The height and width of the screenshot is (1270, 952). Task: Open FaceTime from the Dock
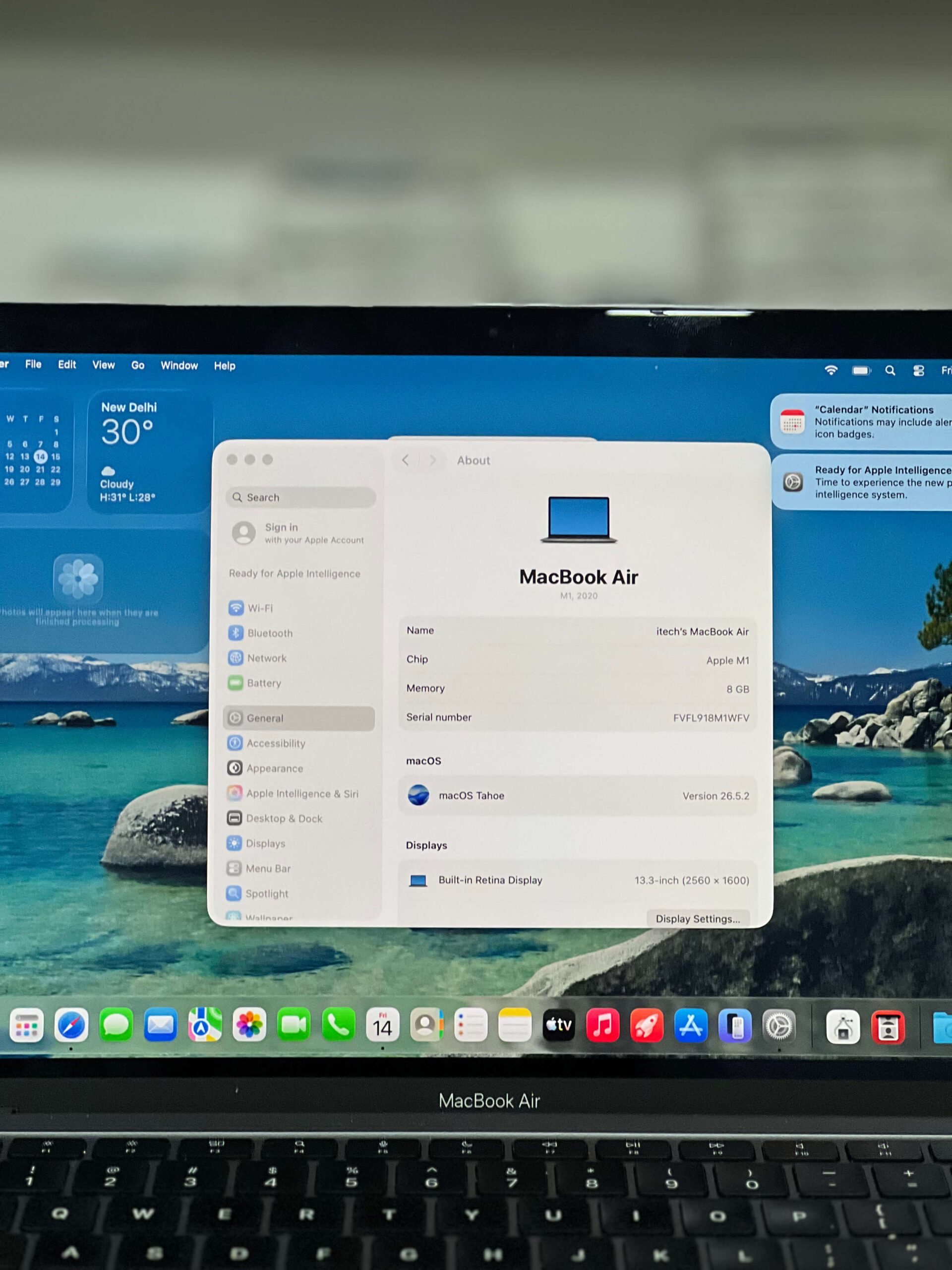pos(294,1025)
